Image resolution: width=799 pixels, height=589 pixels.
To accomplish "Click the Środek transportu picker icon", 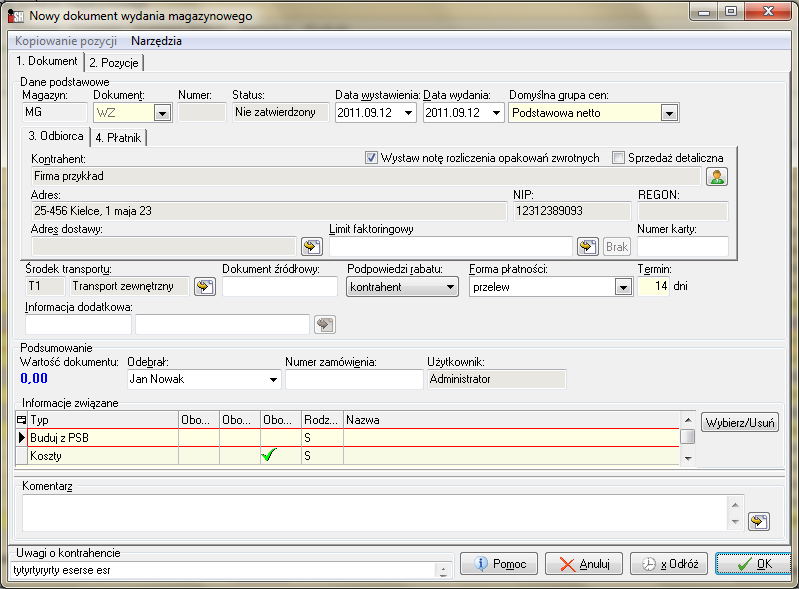I will click(x=205, y=286).
